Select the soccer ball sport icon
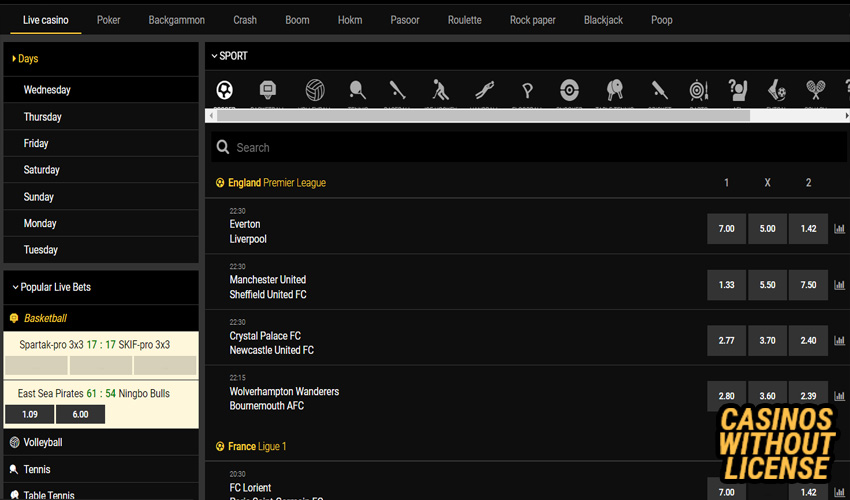Image resolution: width=850 pixels, height=500 pixels. [225, 90]
